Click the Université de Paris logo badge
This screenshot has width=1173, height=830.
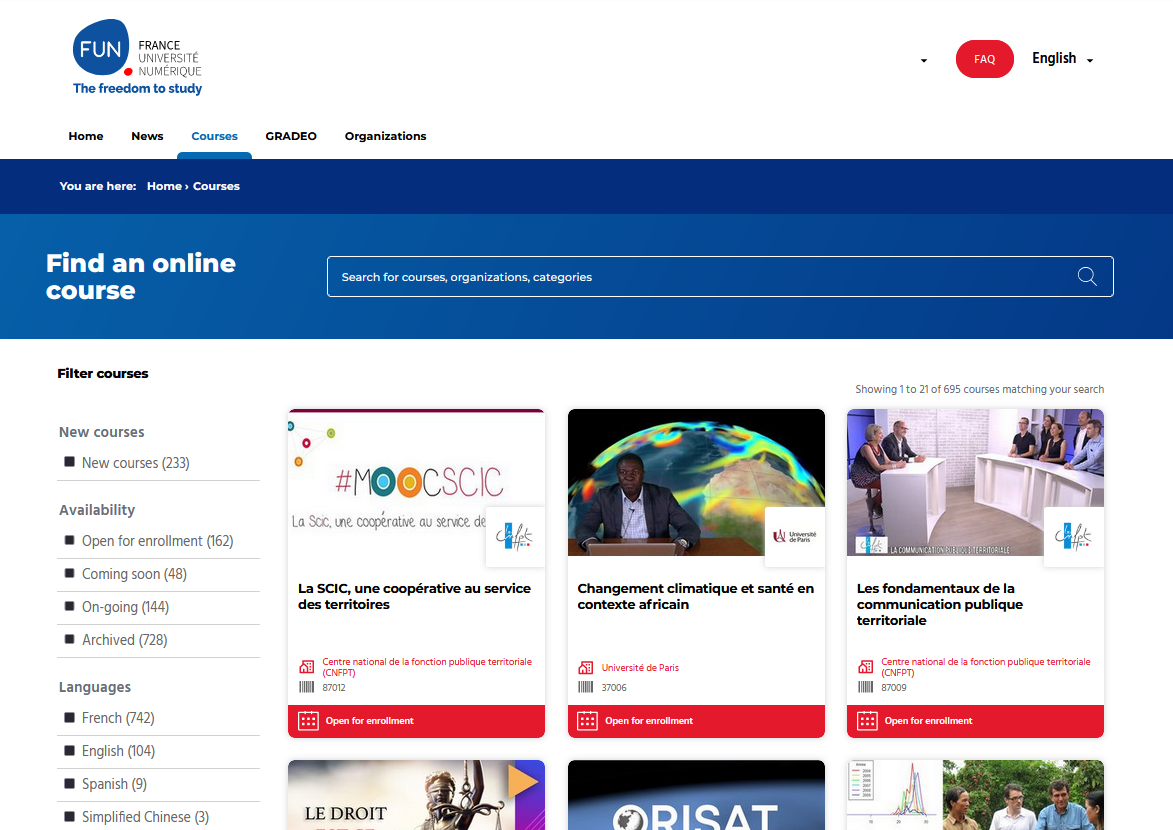(794, 537)
